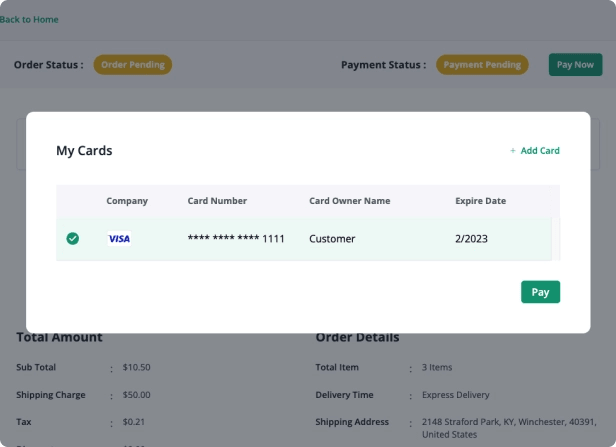Select the masked card number ending 1111
The image size is (616, 447).
pos(235,239)
